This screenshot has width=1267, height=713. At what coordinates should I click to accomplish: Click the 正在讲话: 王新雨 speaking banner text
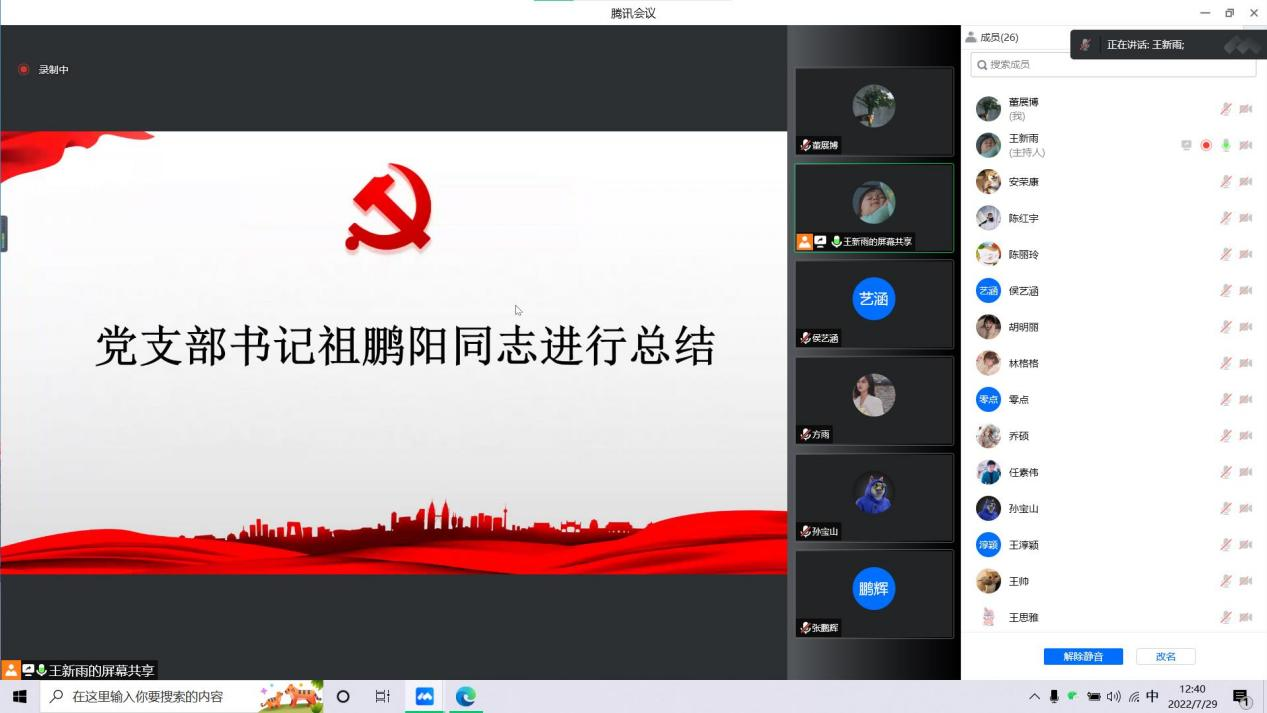[1145, 45]
